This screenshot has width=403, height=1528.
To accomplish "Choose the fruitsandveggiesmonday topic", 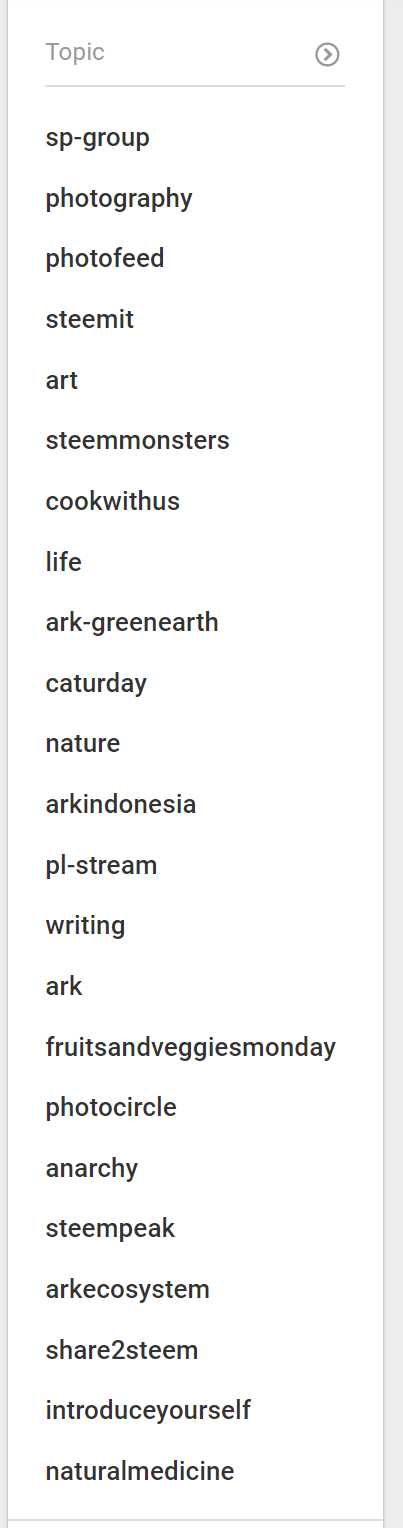I will [190, 1048].
